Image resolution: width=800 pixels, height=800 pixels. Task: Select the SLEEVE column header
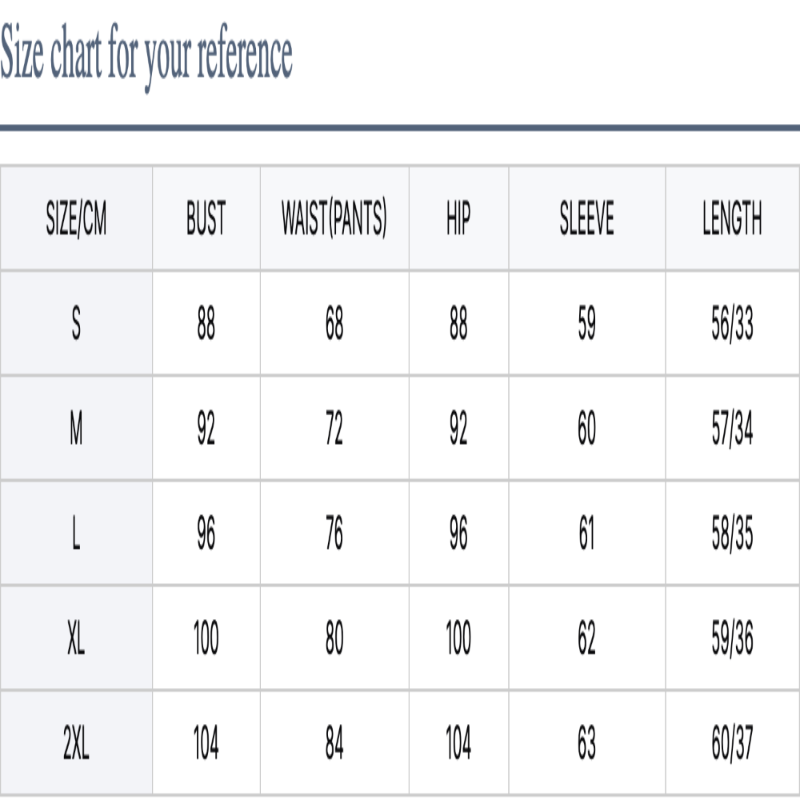tap(587, 219)
